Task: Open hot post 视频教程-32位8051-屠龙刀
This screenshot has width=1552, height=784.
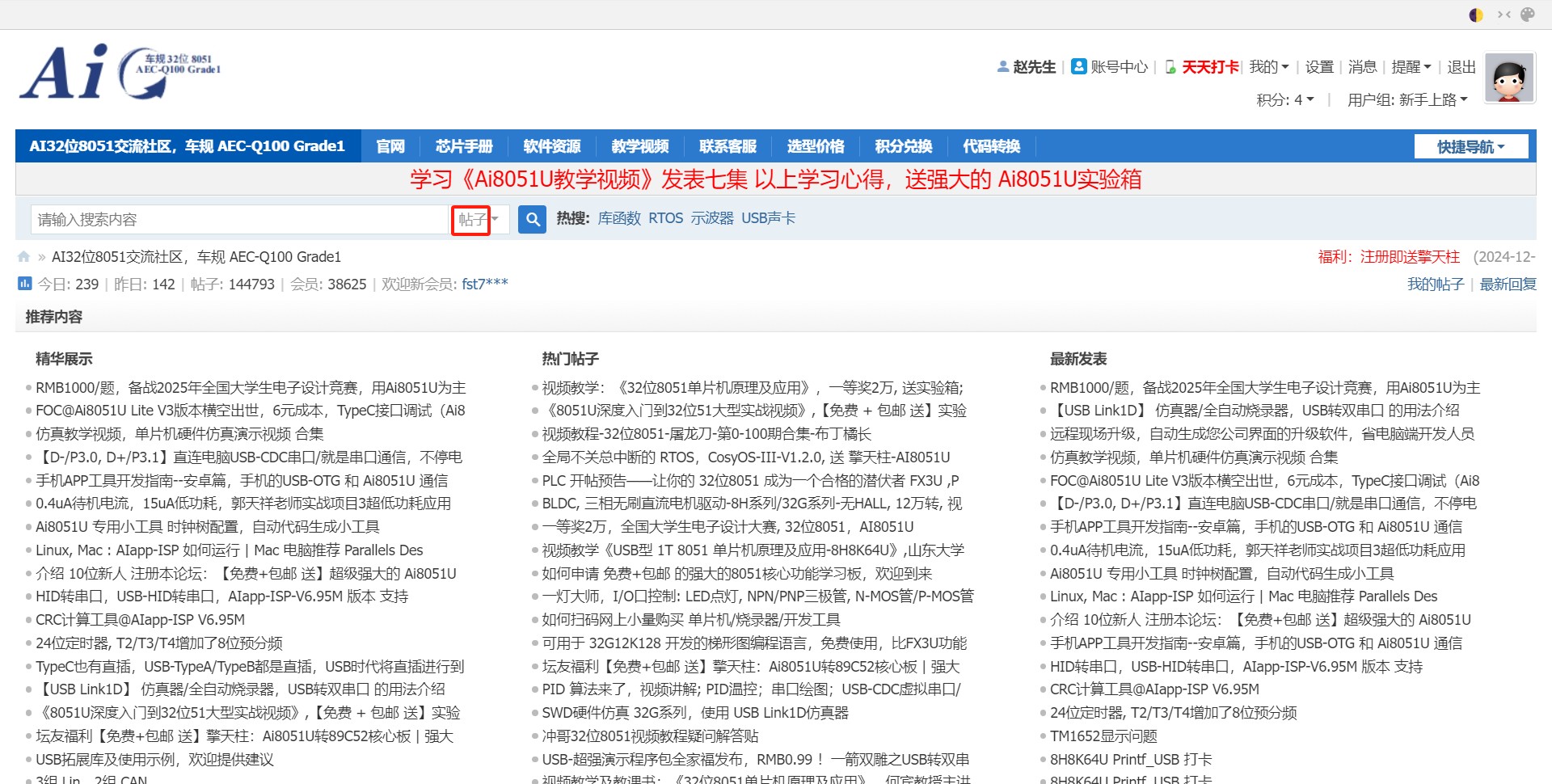Action: coord(706,434)
